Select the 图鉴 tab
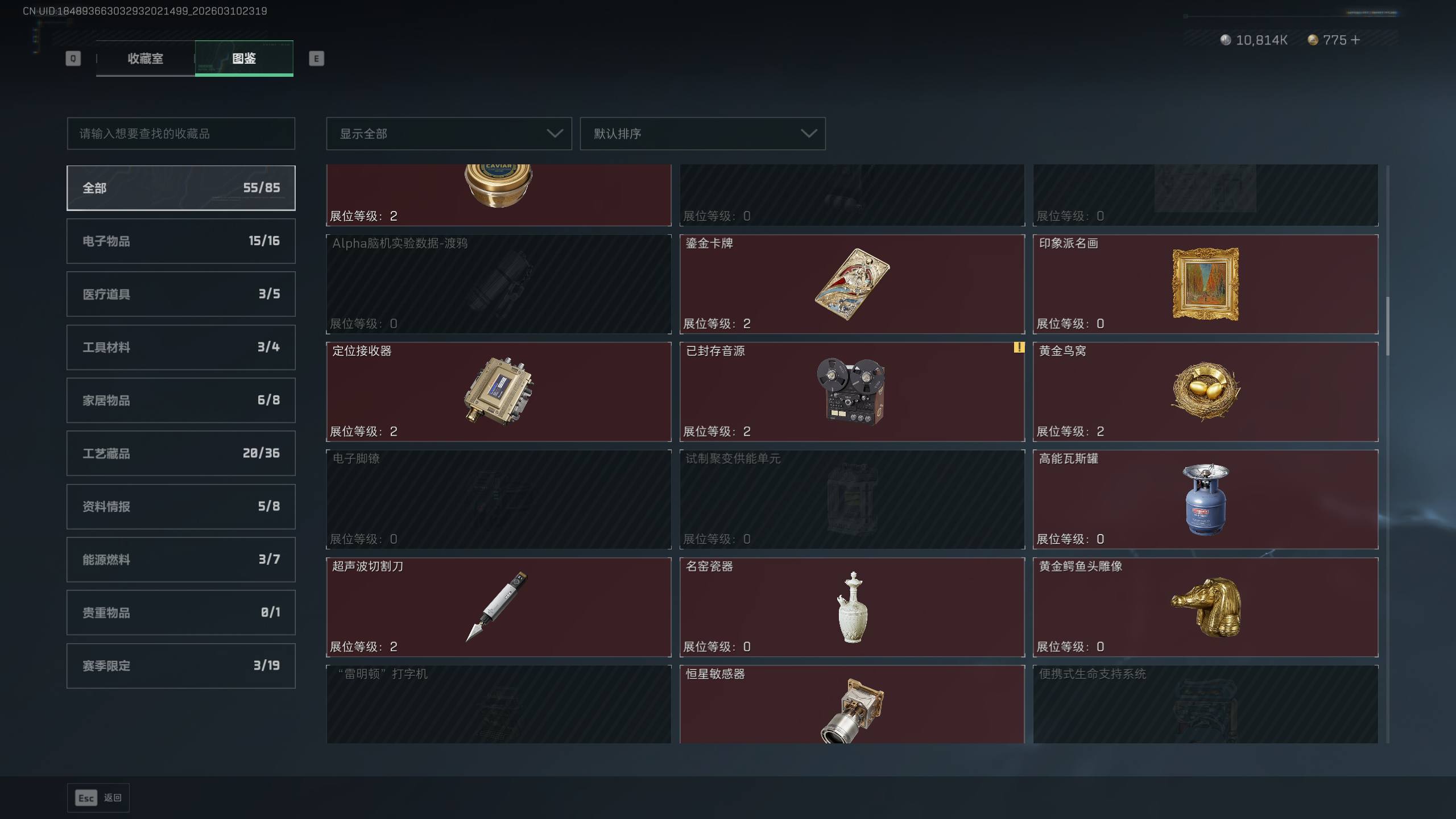This screenshot has width=1456, height=819. click(244, 58)
